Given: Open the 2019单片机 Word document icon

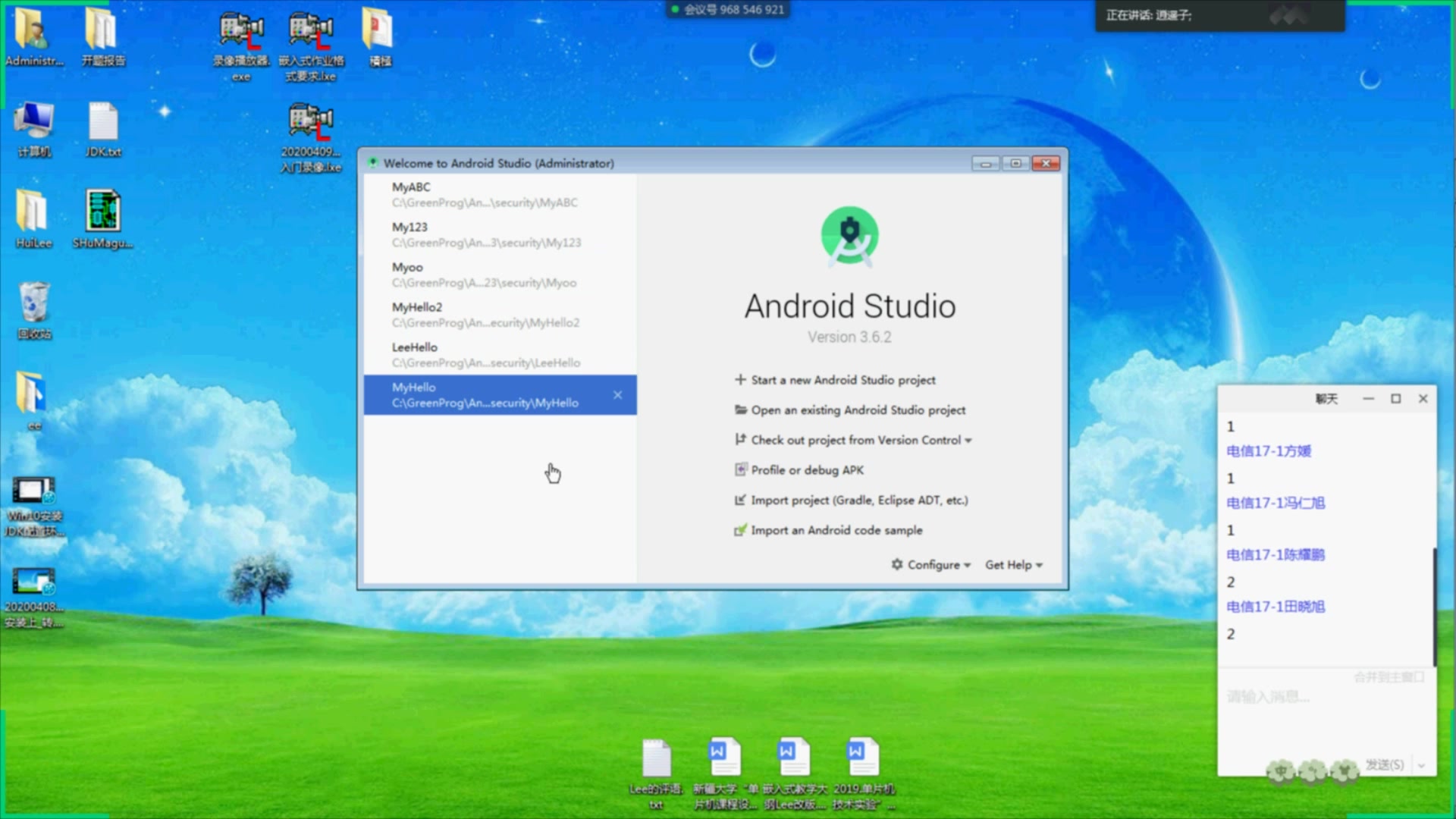Looking at the screenshot, I should point(863,772).
